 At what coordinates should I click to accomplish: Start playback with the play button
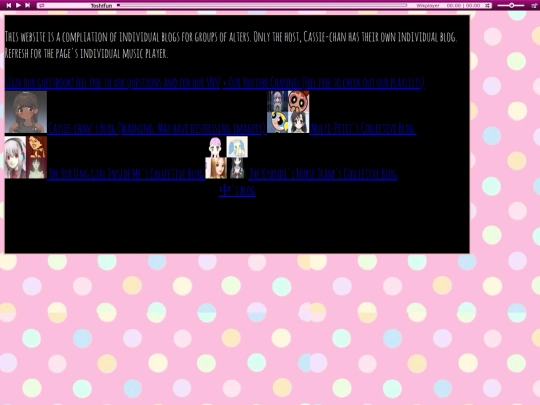coord(18,5)
